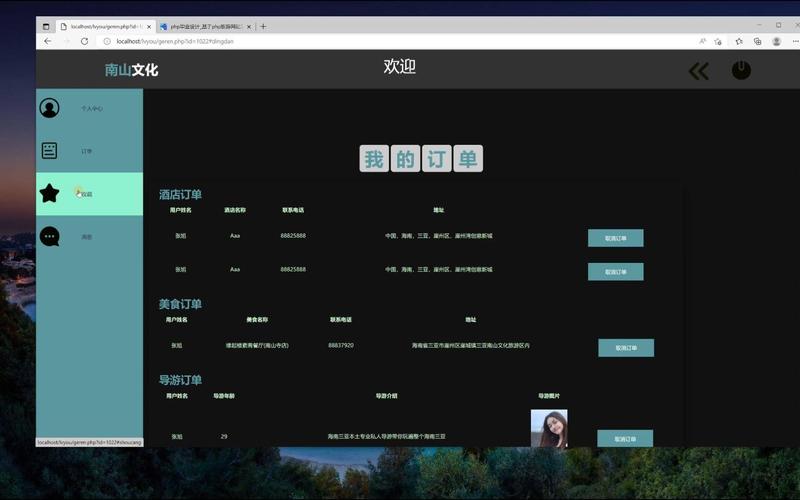The image size is (800, 500).
Task: Click the tour guide introduction text
Action: pos(386,437)
